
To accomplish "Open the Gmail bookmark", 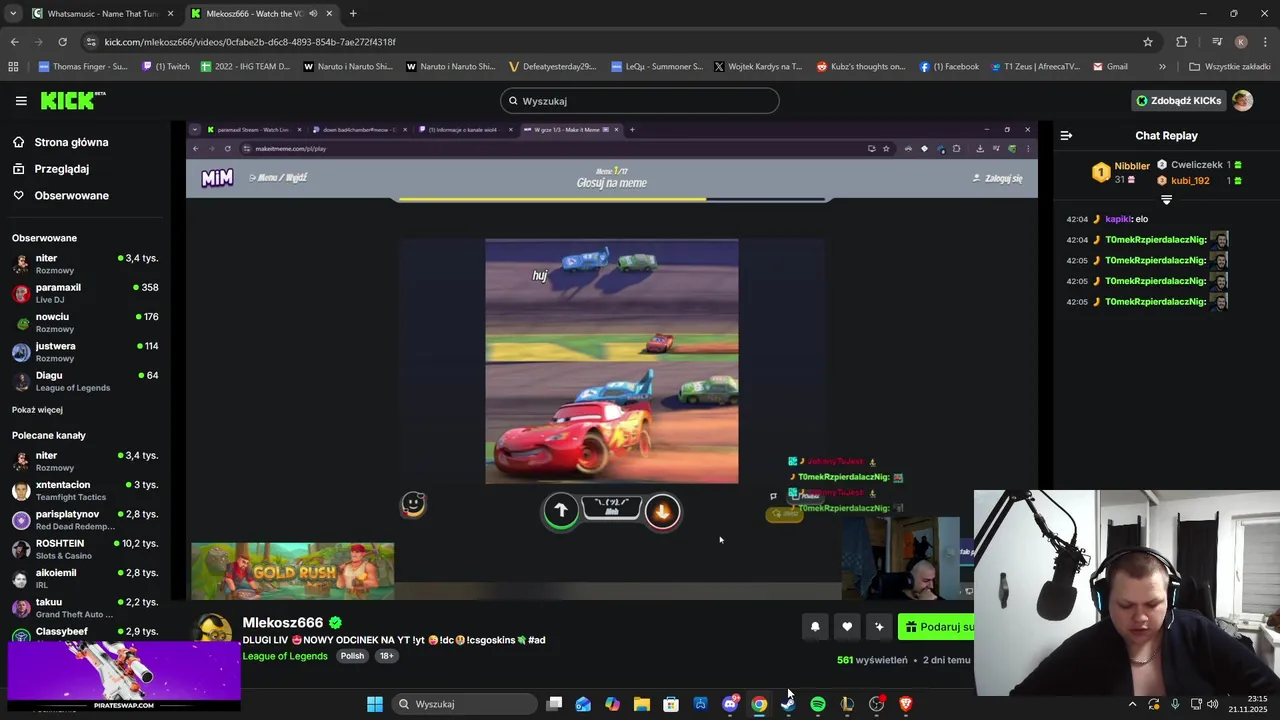I will 1110,67.
